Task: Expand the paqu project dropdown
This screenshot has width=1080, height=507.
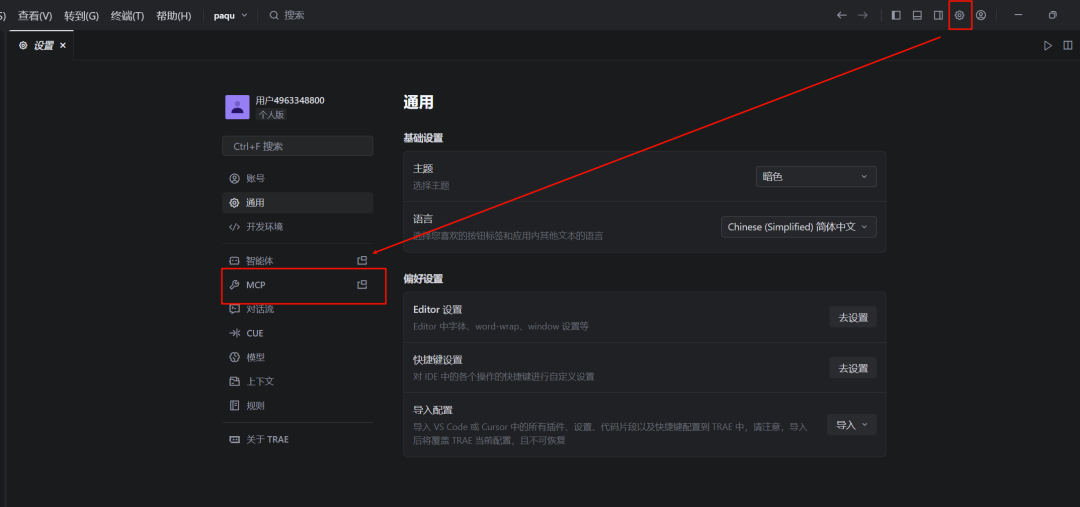Action: click(230, 15)
